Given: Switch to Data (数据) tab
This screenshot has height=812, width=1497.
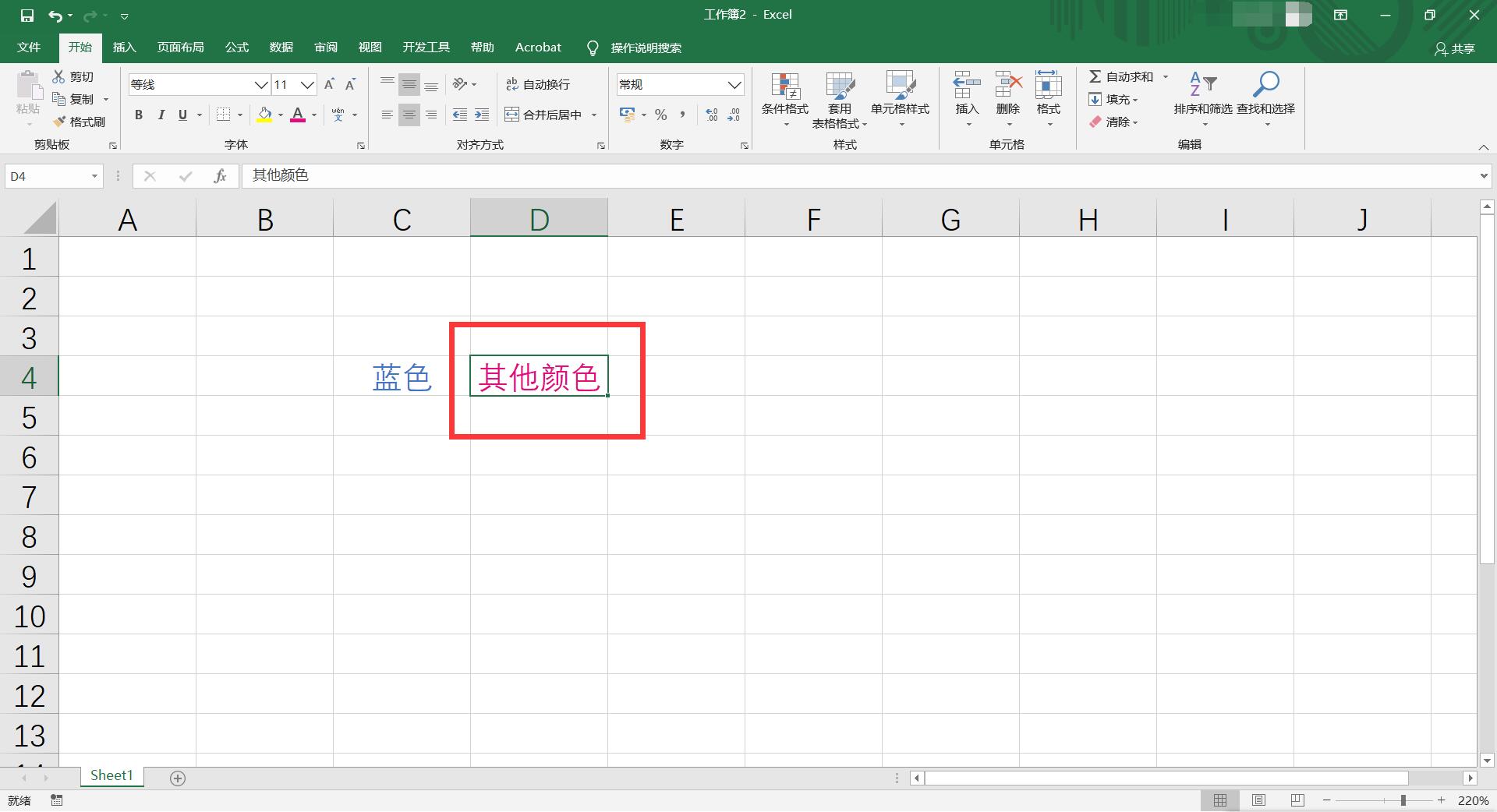Looking at the screenshot, I should (x=281, y=48).
